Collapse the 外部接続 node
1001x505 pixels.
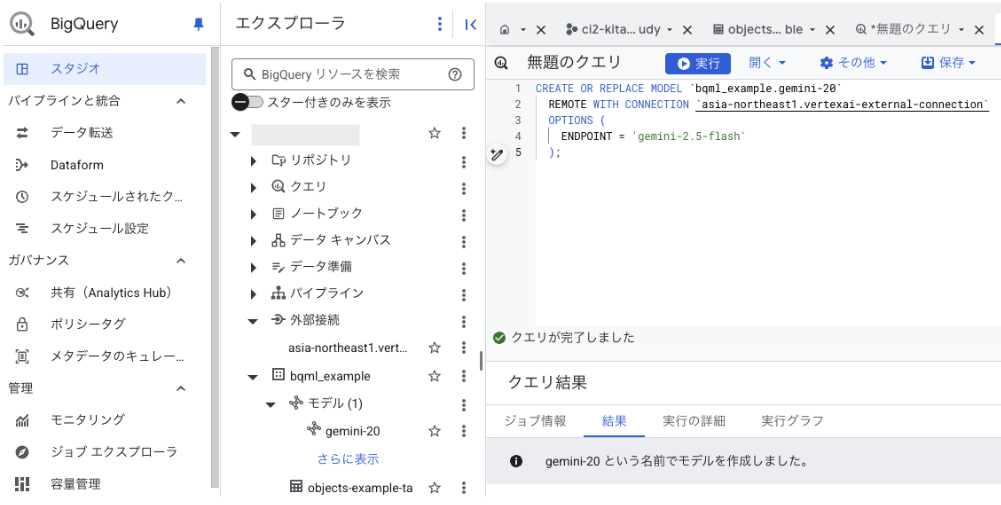(x=253, y=321)
